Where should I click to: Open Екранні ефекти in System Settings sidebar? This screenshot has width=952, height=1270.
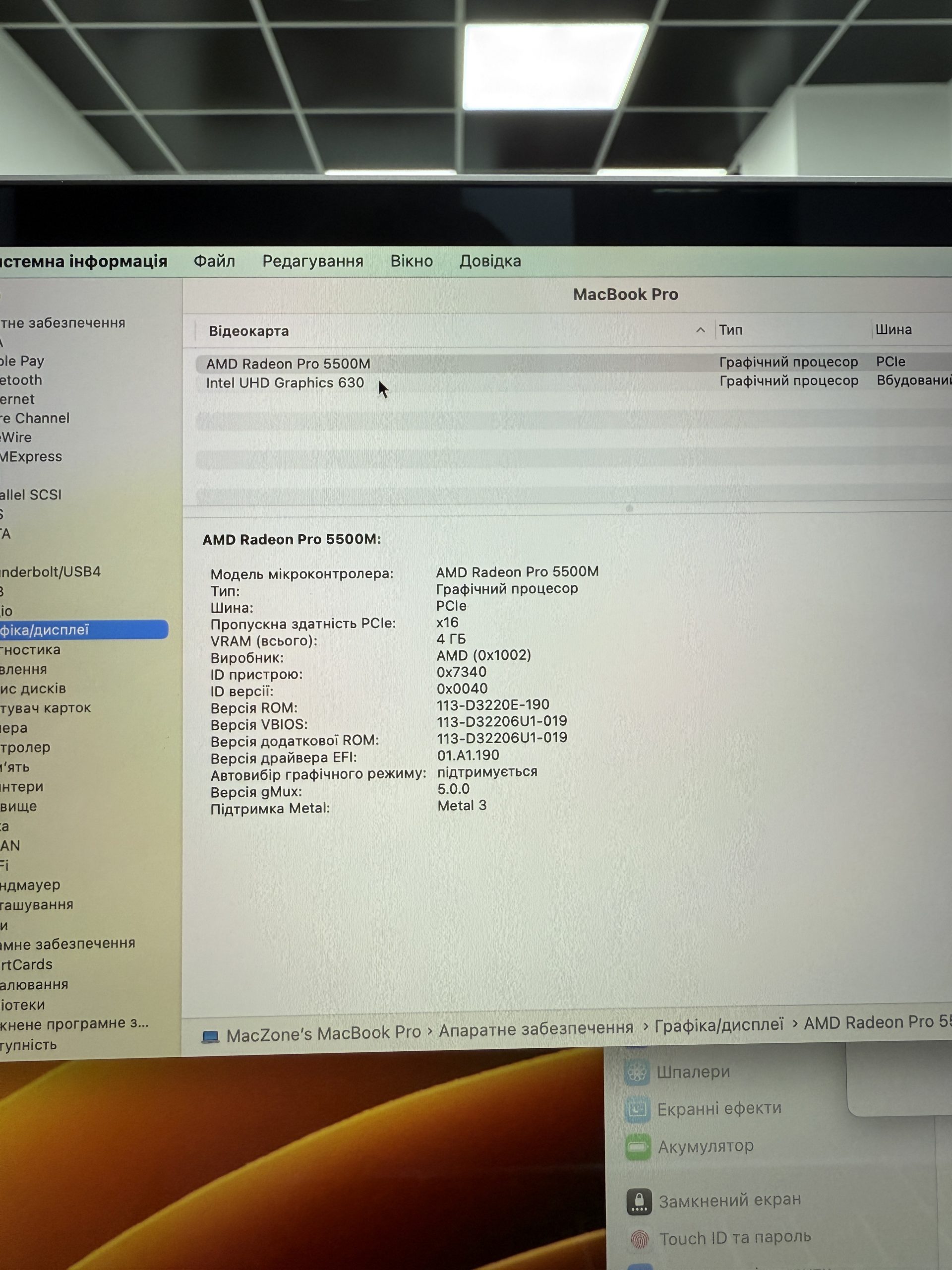719,1108
